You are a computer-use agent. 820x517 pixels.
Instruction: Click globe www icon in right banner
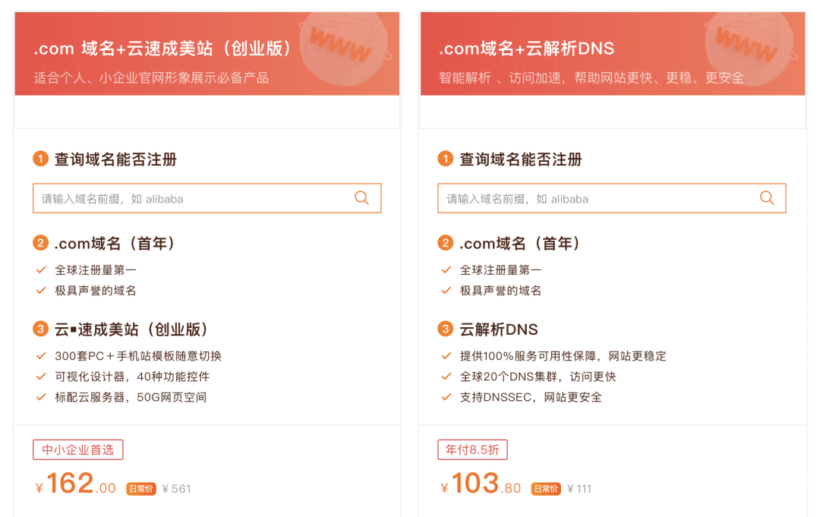tap(750, 48)
